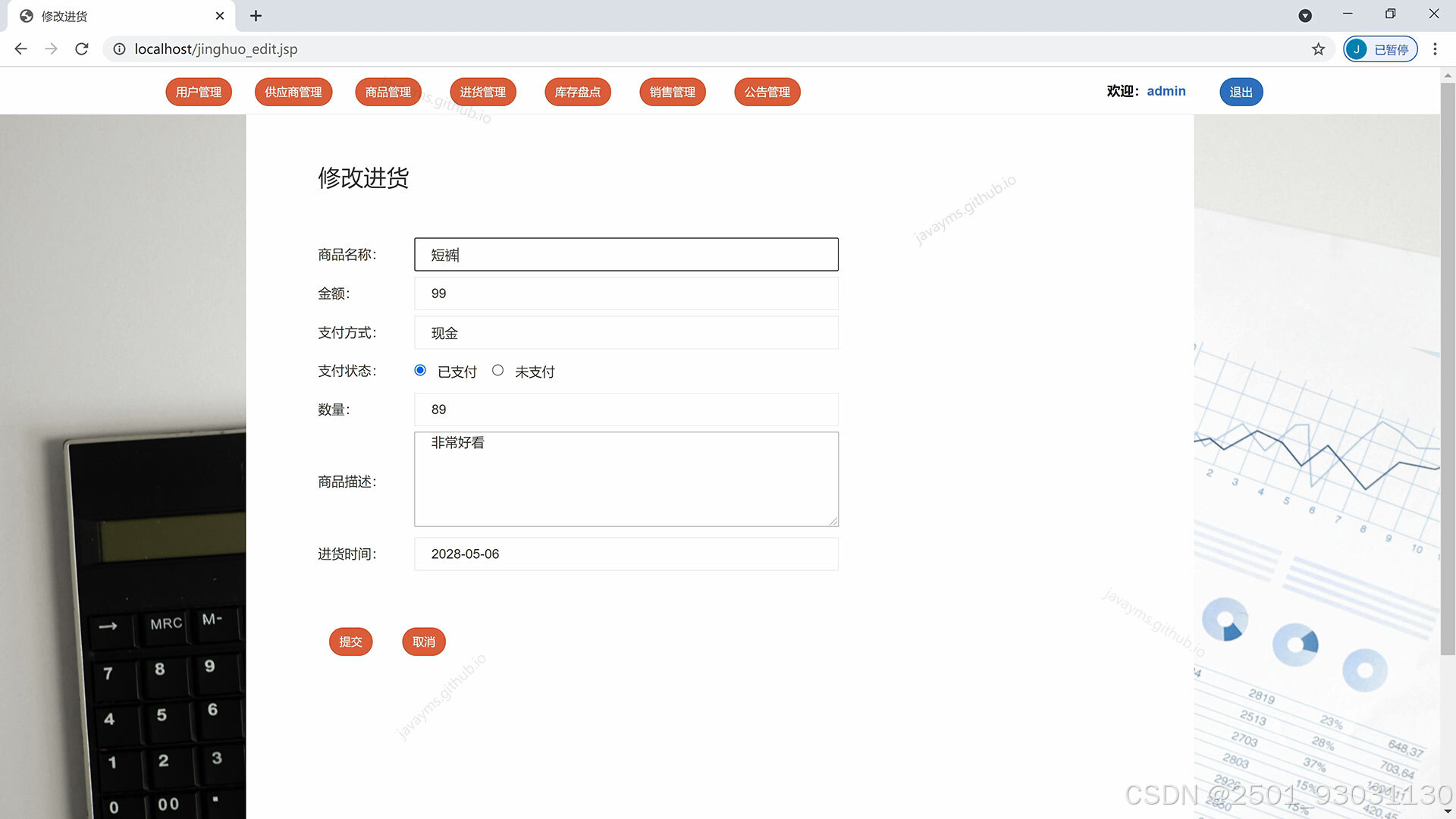Click inside the 商品描述 textarea
The width and height of the screenshot is (1456, 819).
tap(626, 479)
